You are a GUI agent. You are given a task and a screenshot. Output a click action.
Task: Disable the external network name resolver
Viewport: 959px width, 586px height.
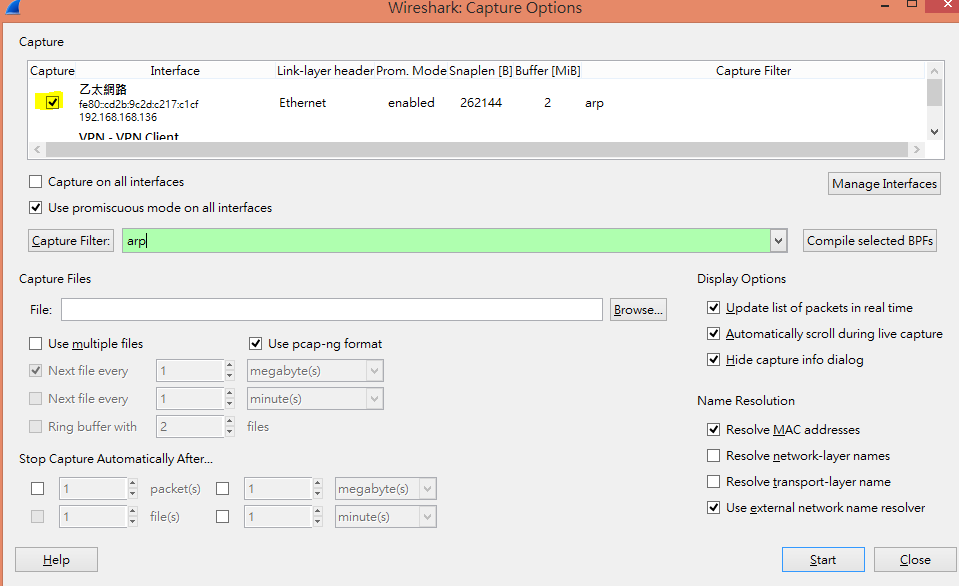coord(713,507)
